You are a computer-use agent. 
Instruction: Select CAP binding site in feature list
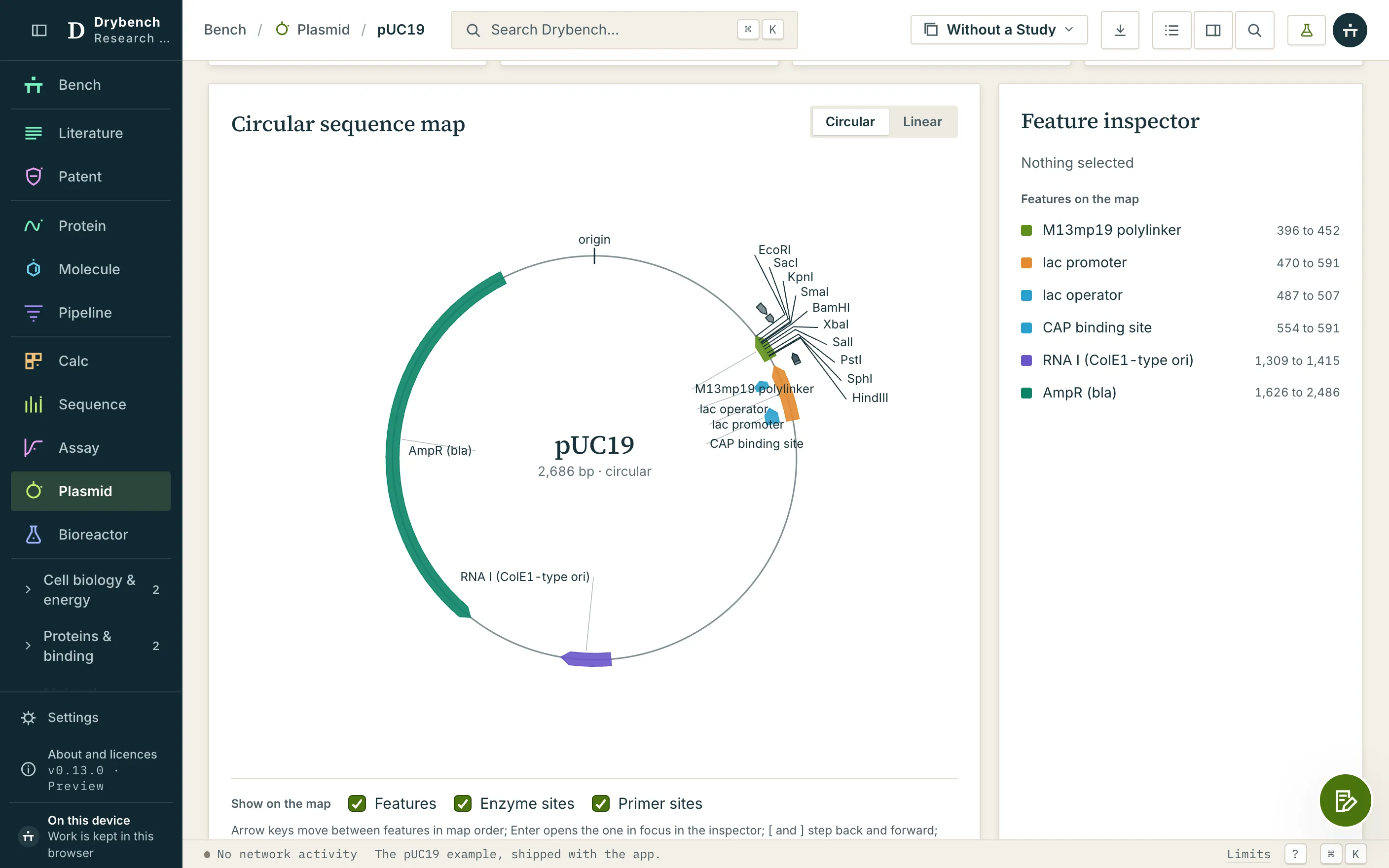(x=1180, y=328)
